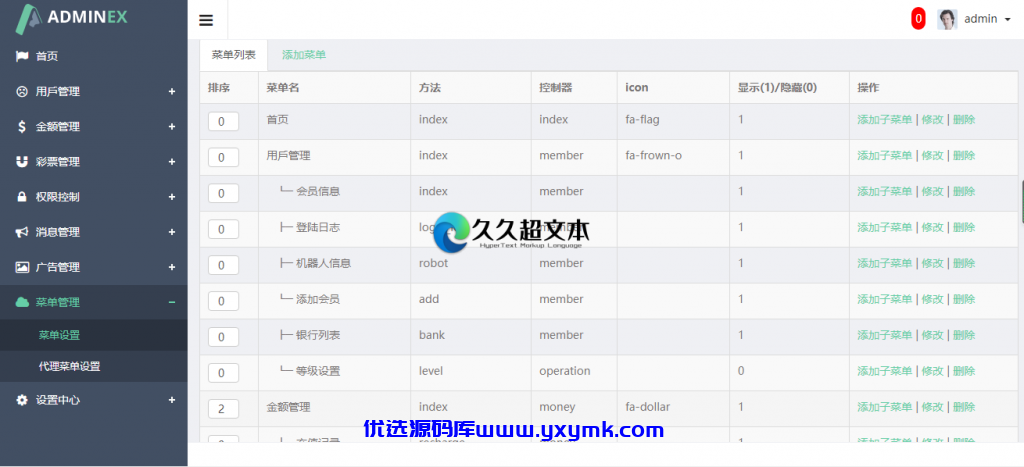
Task: Click 修改 in the 会员信息 row
Action: 933,191
